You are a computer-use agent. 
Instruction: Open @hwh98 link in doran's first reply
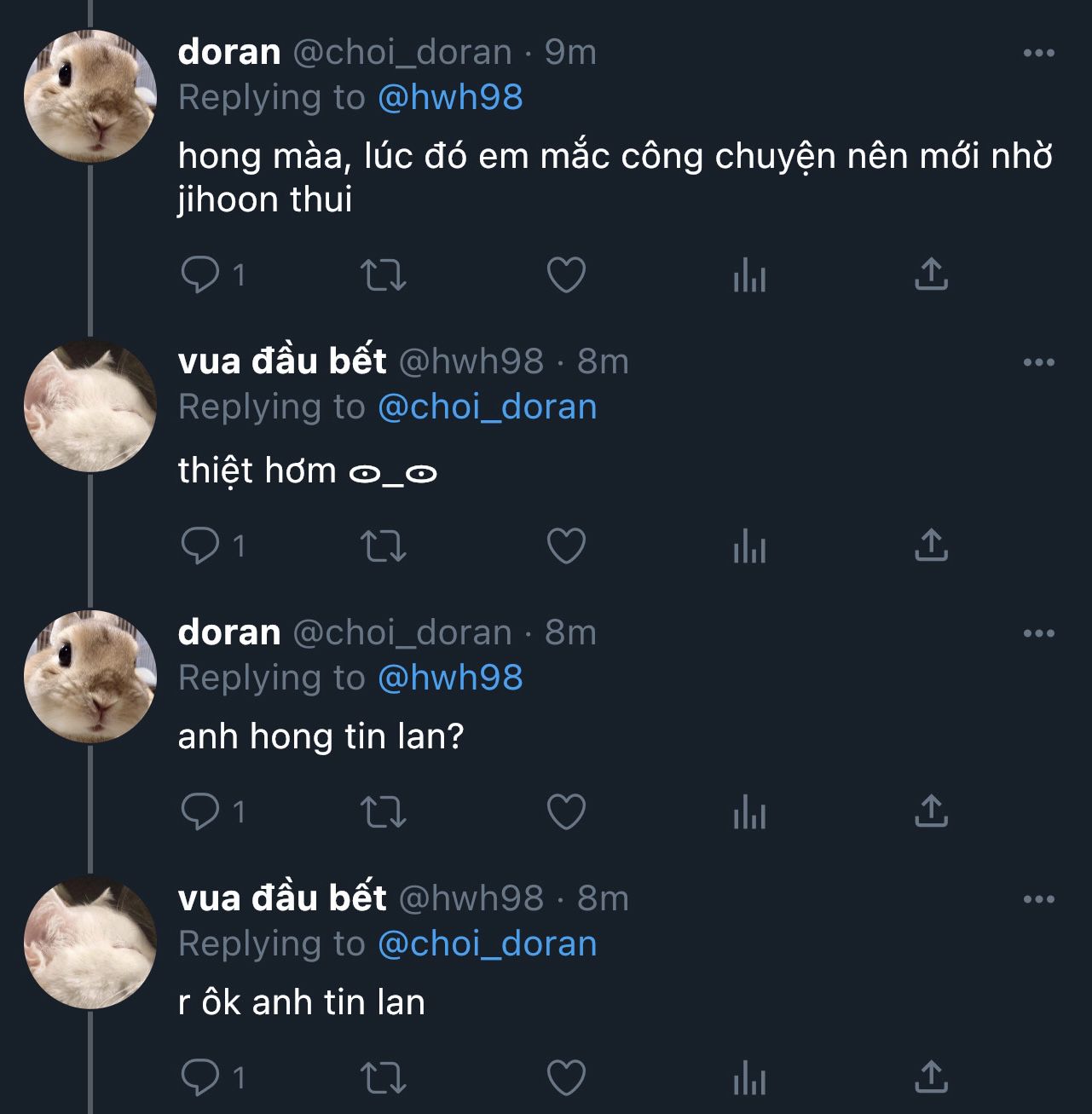[x=450, y=97]
